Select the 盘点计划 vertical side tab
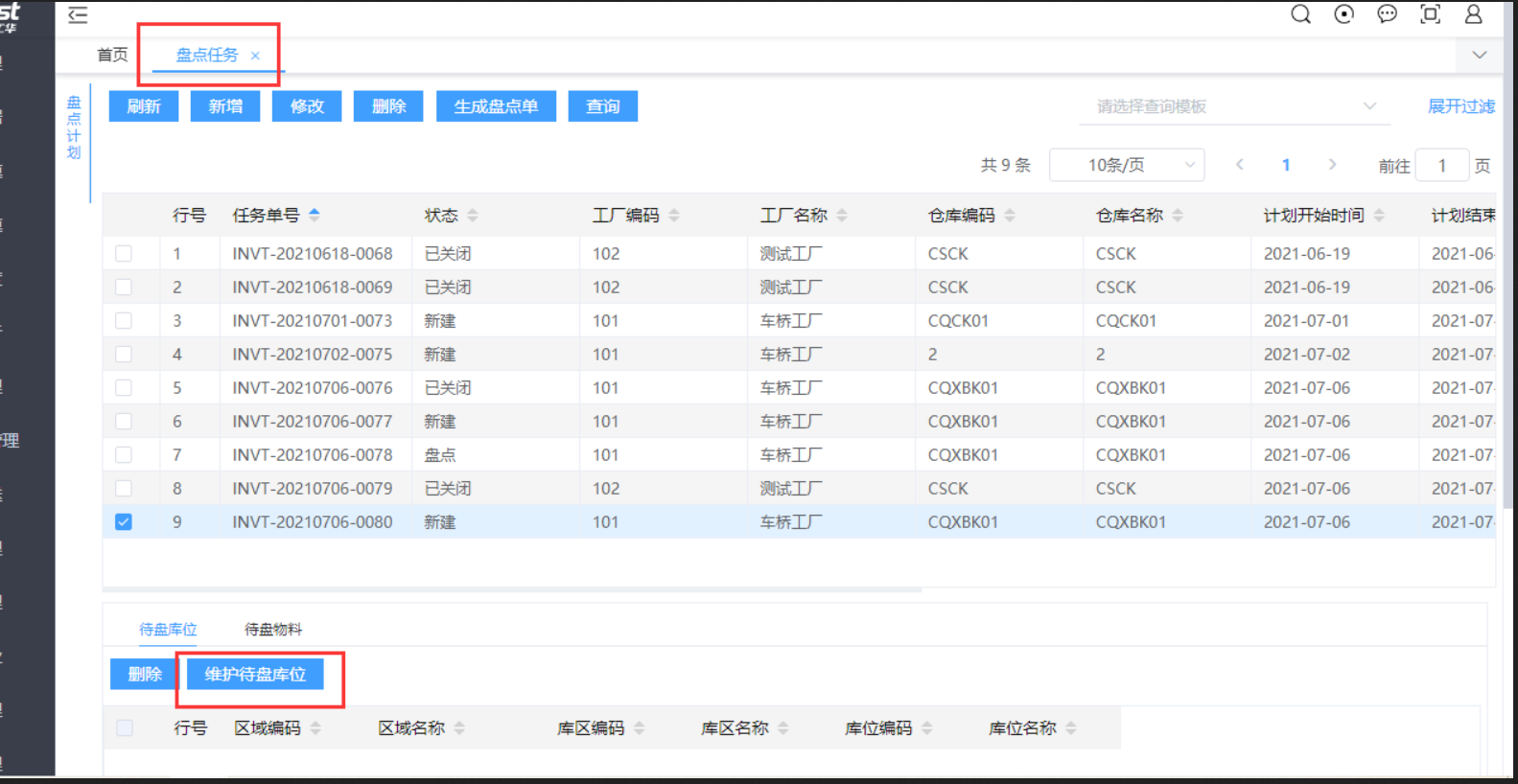 [74, 127]
